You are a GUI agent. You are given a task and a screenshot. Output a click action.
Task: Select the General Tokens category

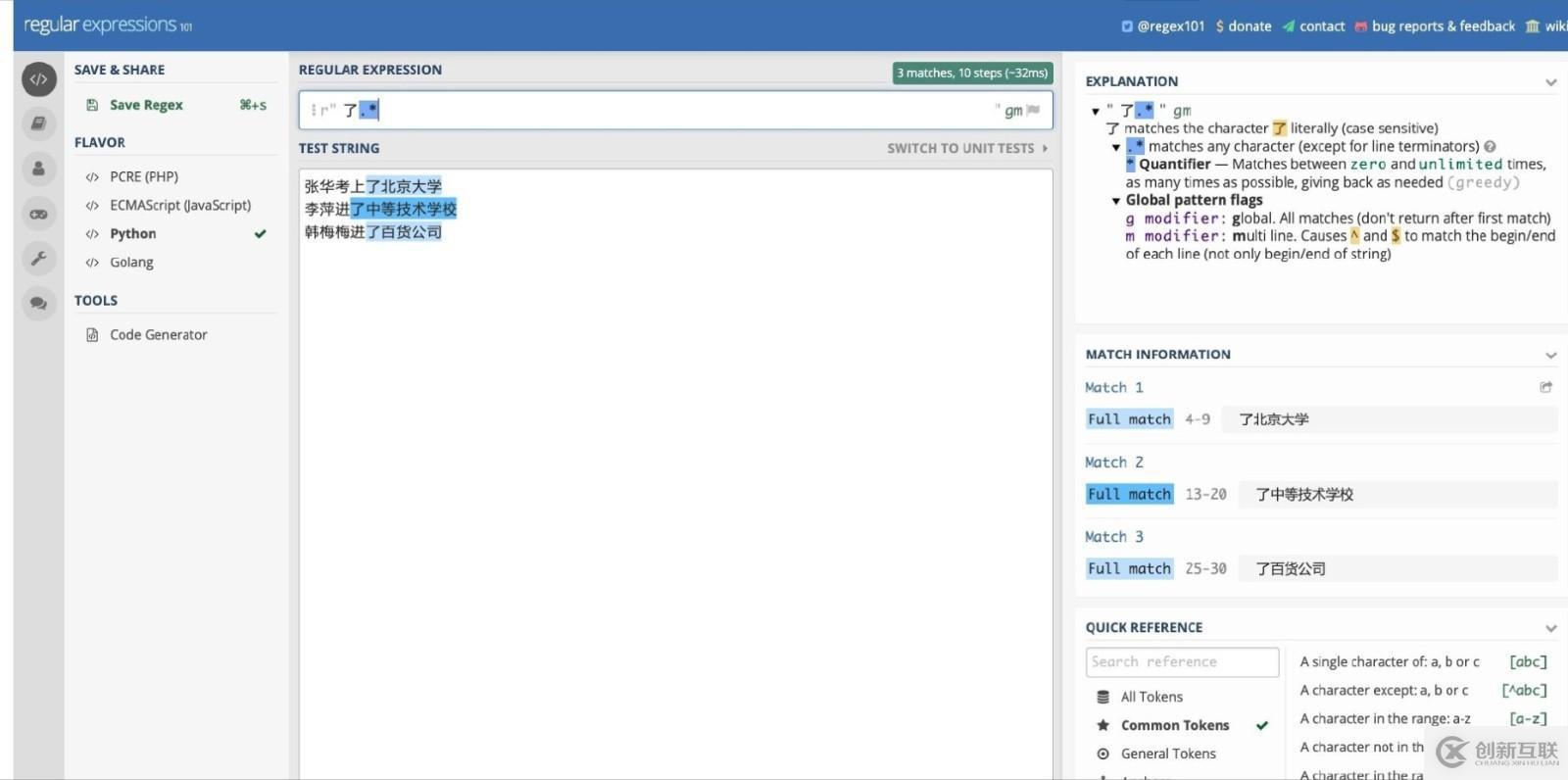pos(1168,754)
